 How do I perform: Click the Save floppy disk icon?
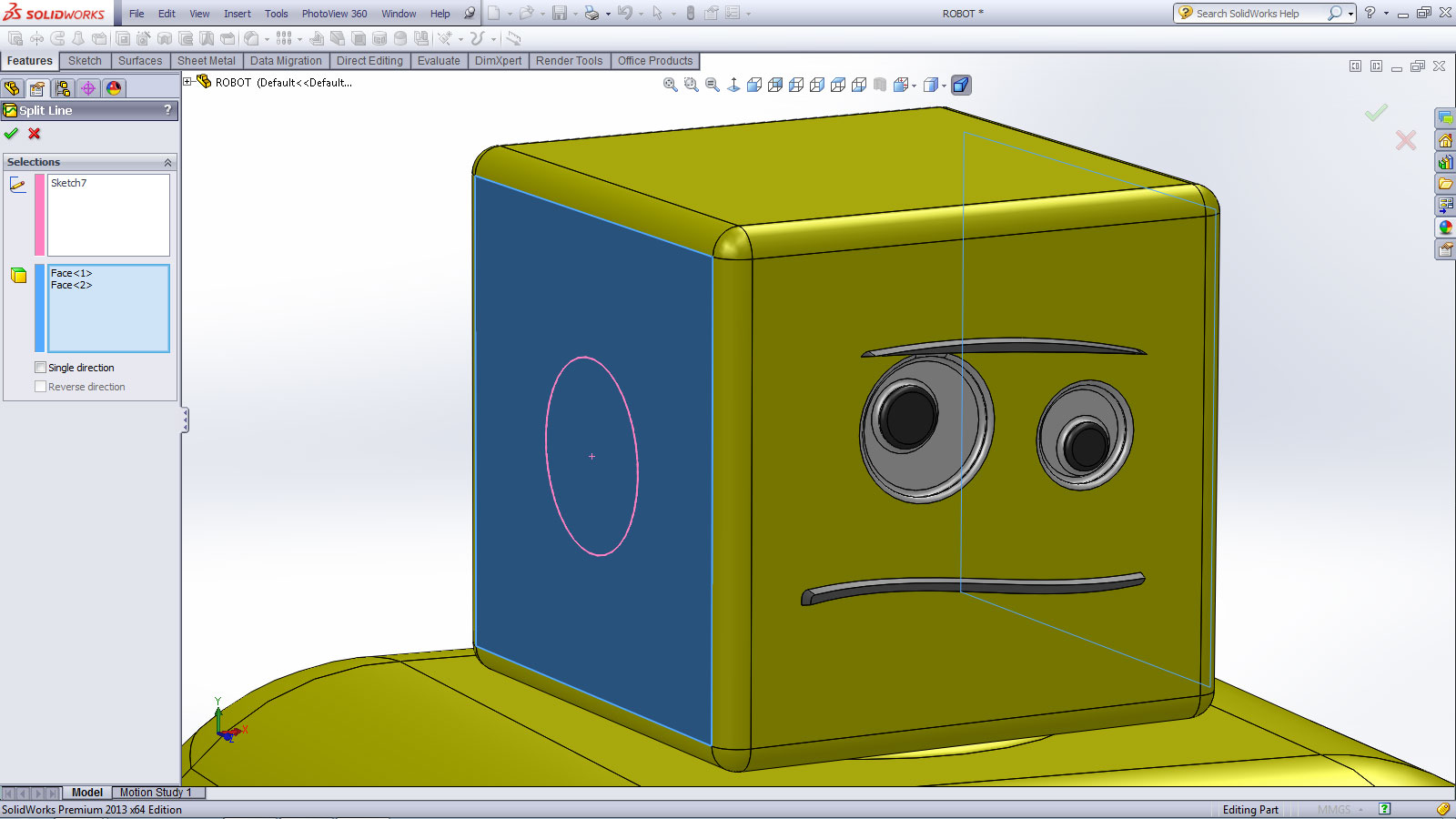tap(560, 13)
